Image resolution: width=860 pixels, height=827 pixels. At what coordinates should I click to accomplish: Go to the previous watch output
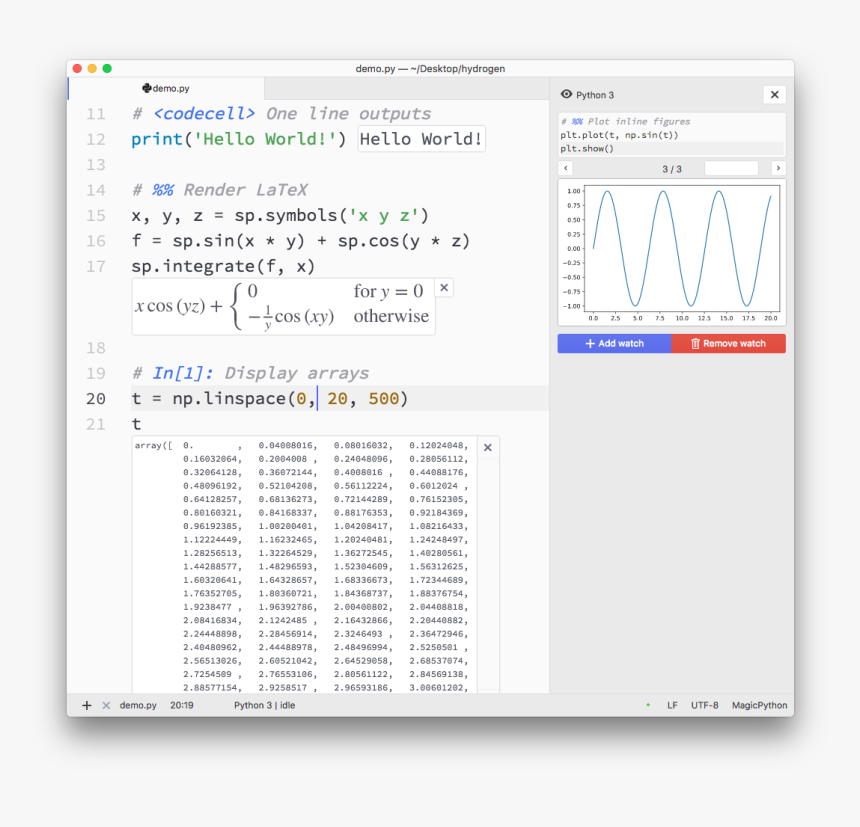tap(565, 169)
